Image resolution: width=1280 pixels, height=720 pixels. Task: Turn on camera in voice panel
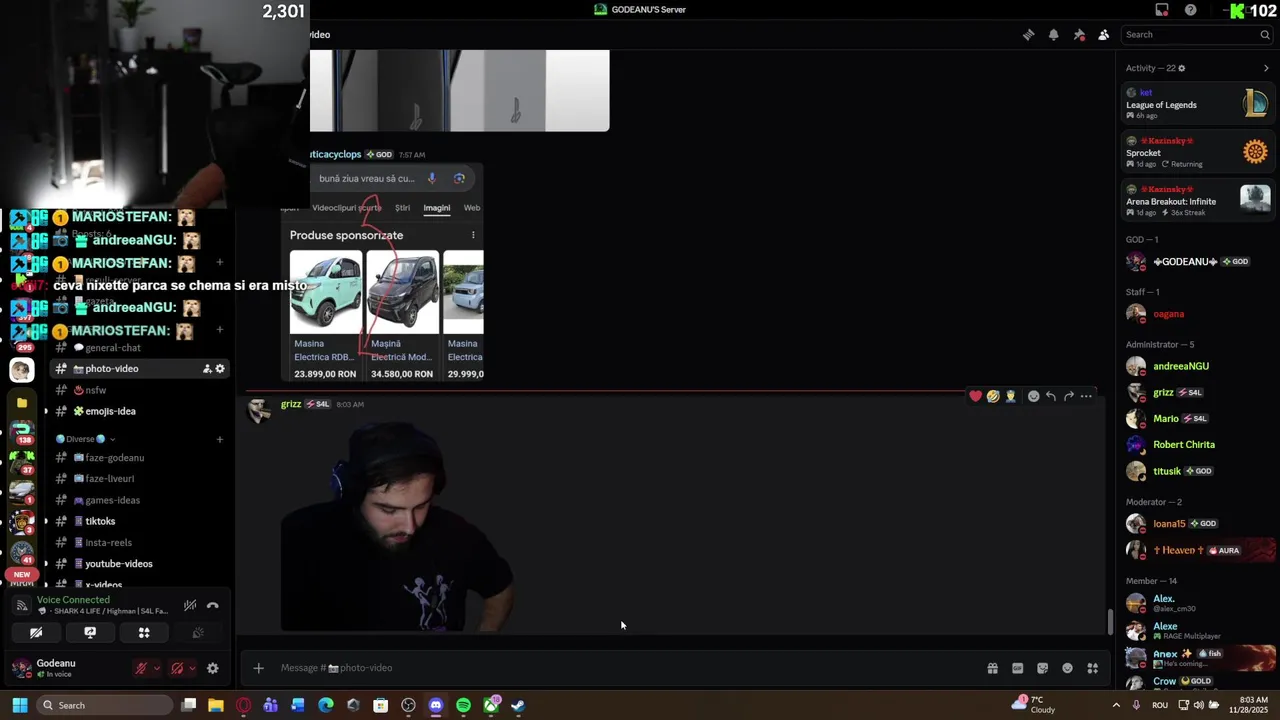coord(36,633)
